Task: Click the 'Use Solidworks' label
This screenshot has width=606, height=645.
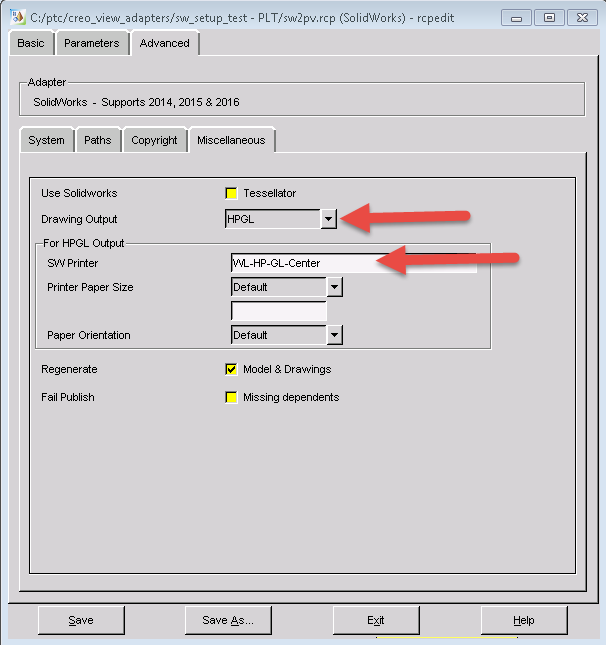Action: click(x=79, y=193)
